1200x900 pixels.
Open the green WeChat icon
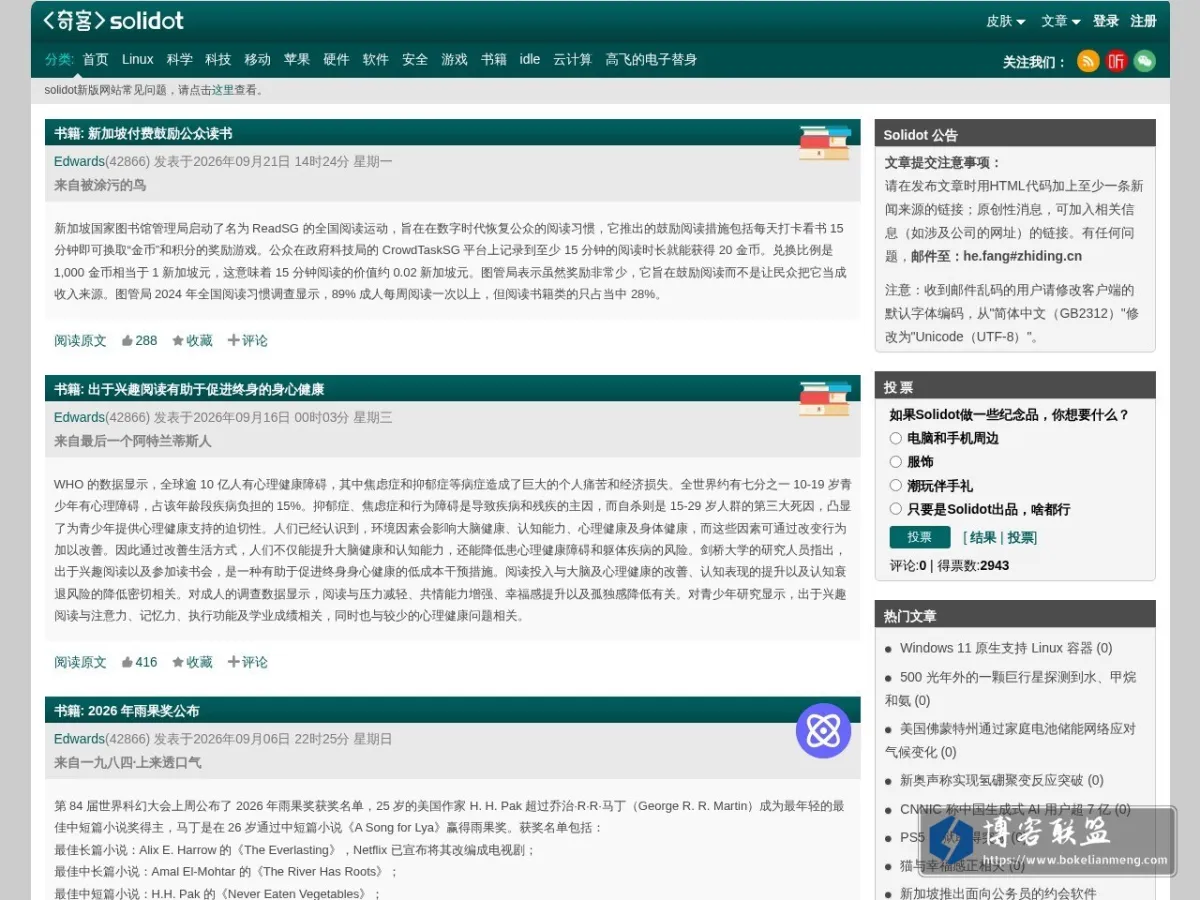point(1144,61)
